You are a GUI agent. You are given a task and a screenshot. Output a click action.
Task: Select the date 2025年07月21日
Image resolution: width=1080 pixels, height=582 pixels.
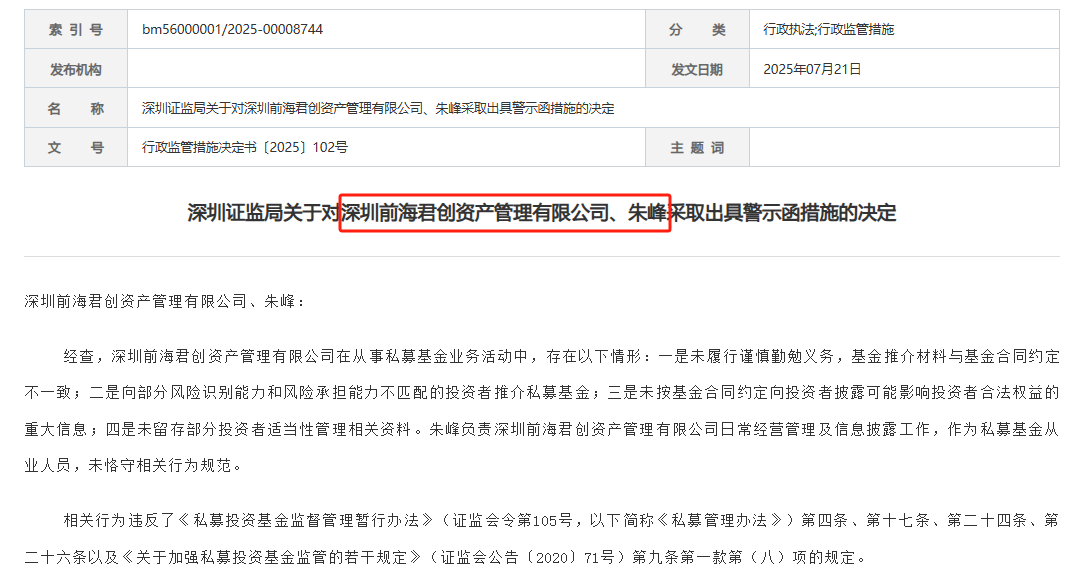(812, 69)
